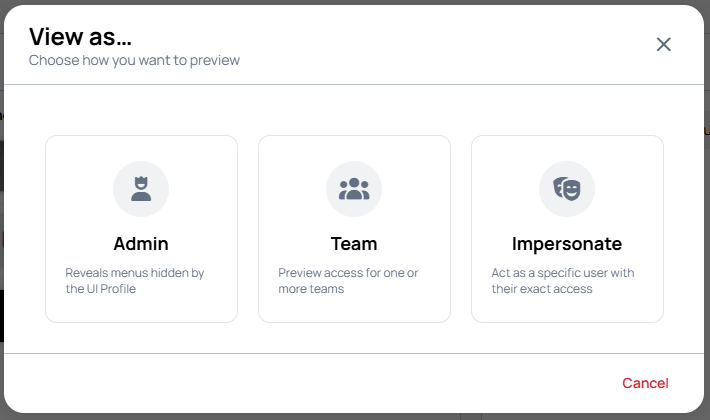The image size is (710, 420).
Task: Click "Choose how you want to preview" subtitle
Action: [134, 60]
